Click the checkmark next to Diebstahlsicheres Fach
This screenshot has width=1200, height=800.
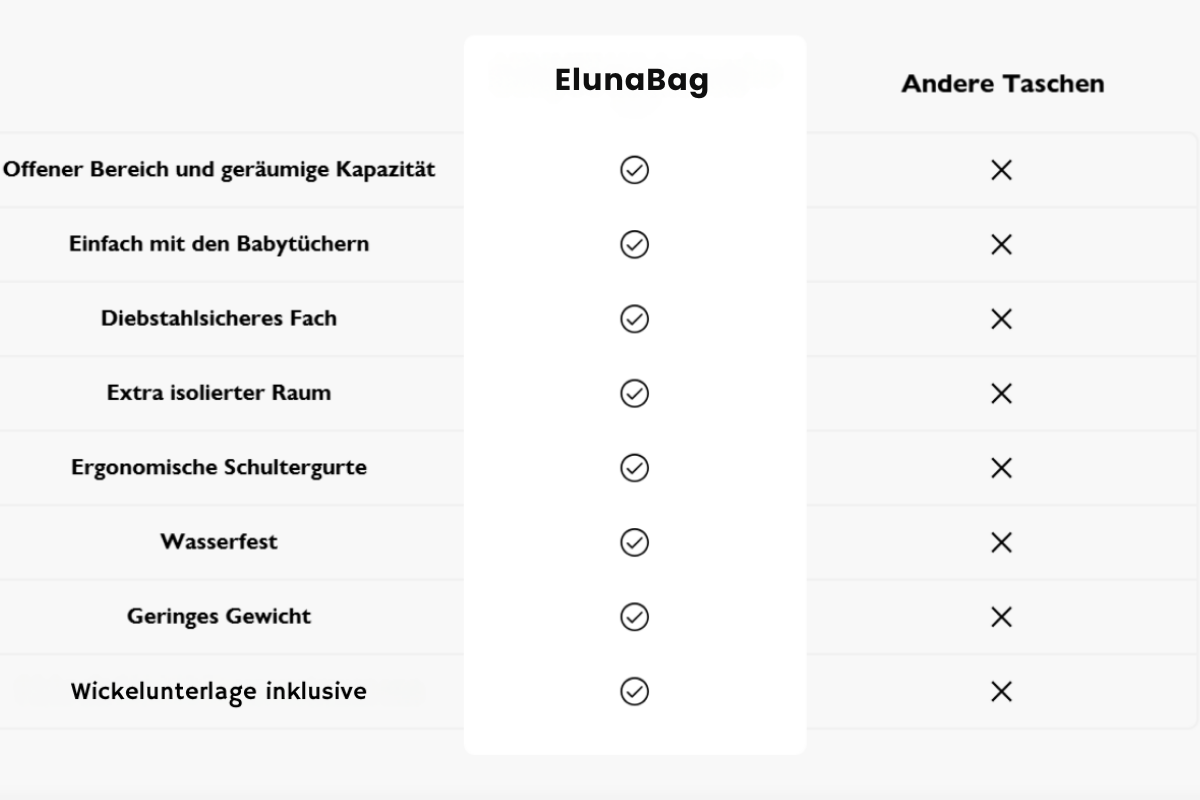pyautogui.click(x=634, y=319)
